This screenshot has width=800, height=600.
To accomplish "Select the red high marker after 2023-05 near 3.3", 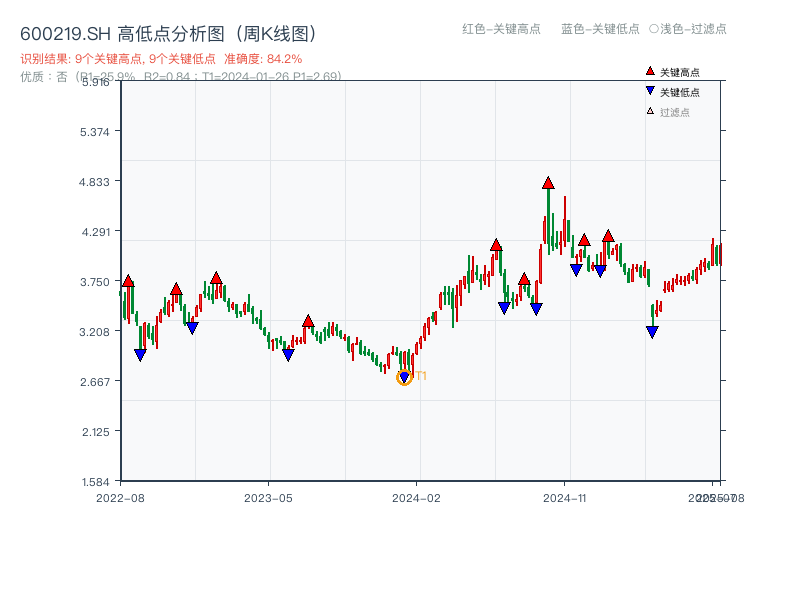I will tap(308, 321).
